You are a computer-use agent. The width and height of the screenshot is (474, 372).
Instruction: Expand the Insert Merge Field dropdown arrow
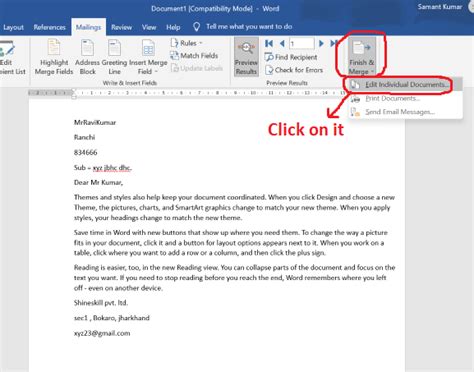coord(156,72)
